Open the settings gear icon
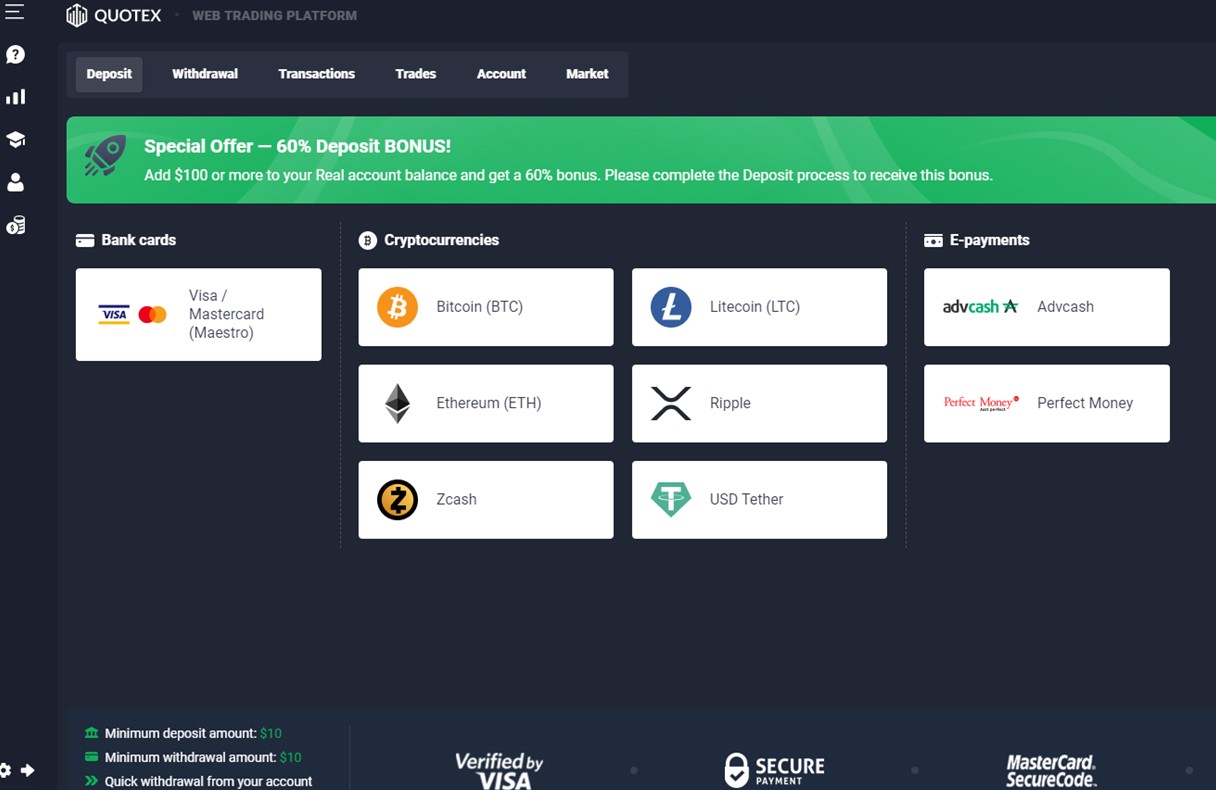The height and width of the screenshot is (790, 1216). pos(5,770)
